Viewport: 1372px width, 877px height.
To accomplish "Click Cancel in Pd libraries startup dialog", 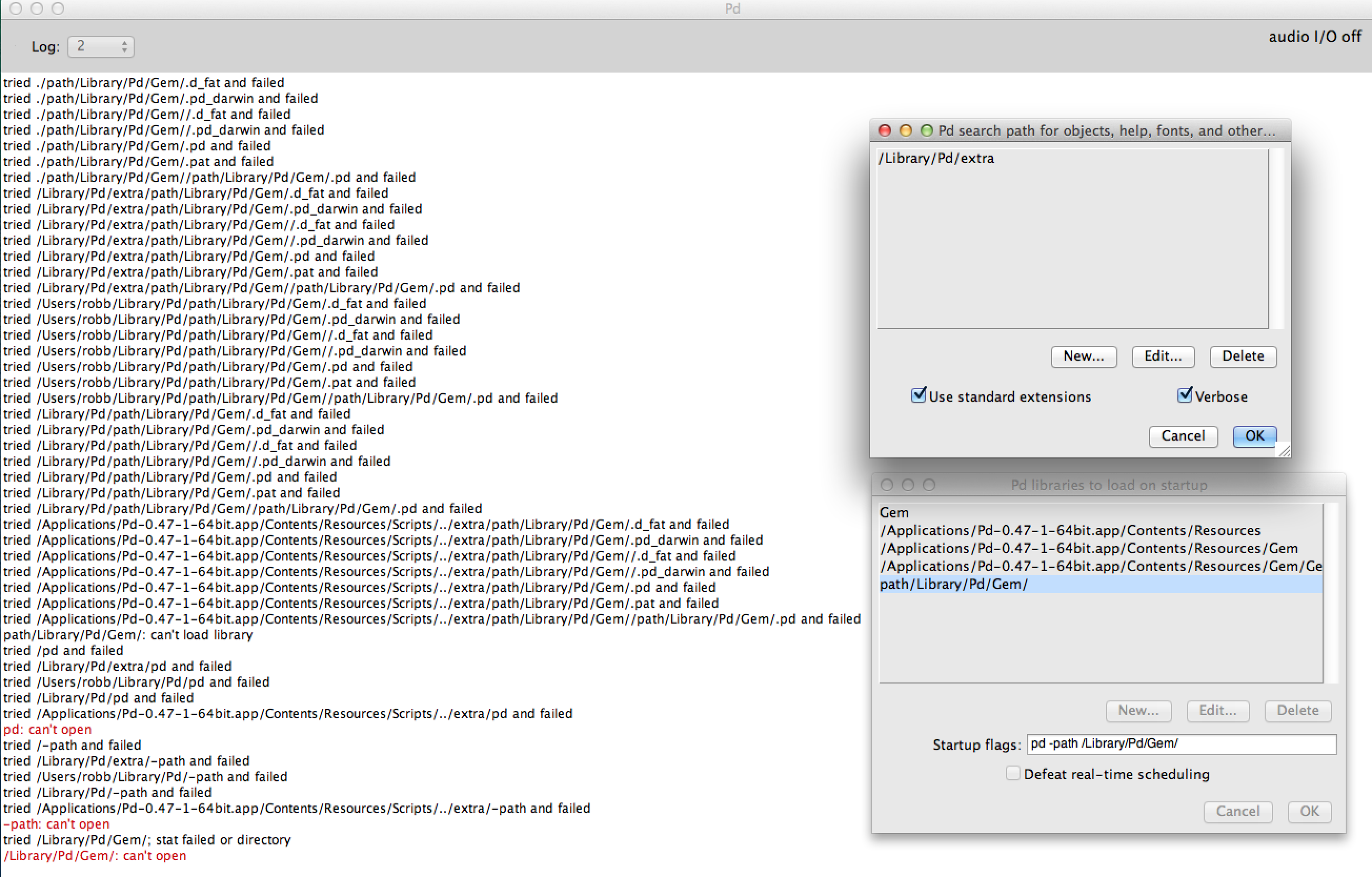I will 1237,811.
